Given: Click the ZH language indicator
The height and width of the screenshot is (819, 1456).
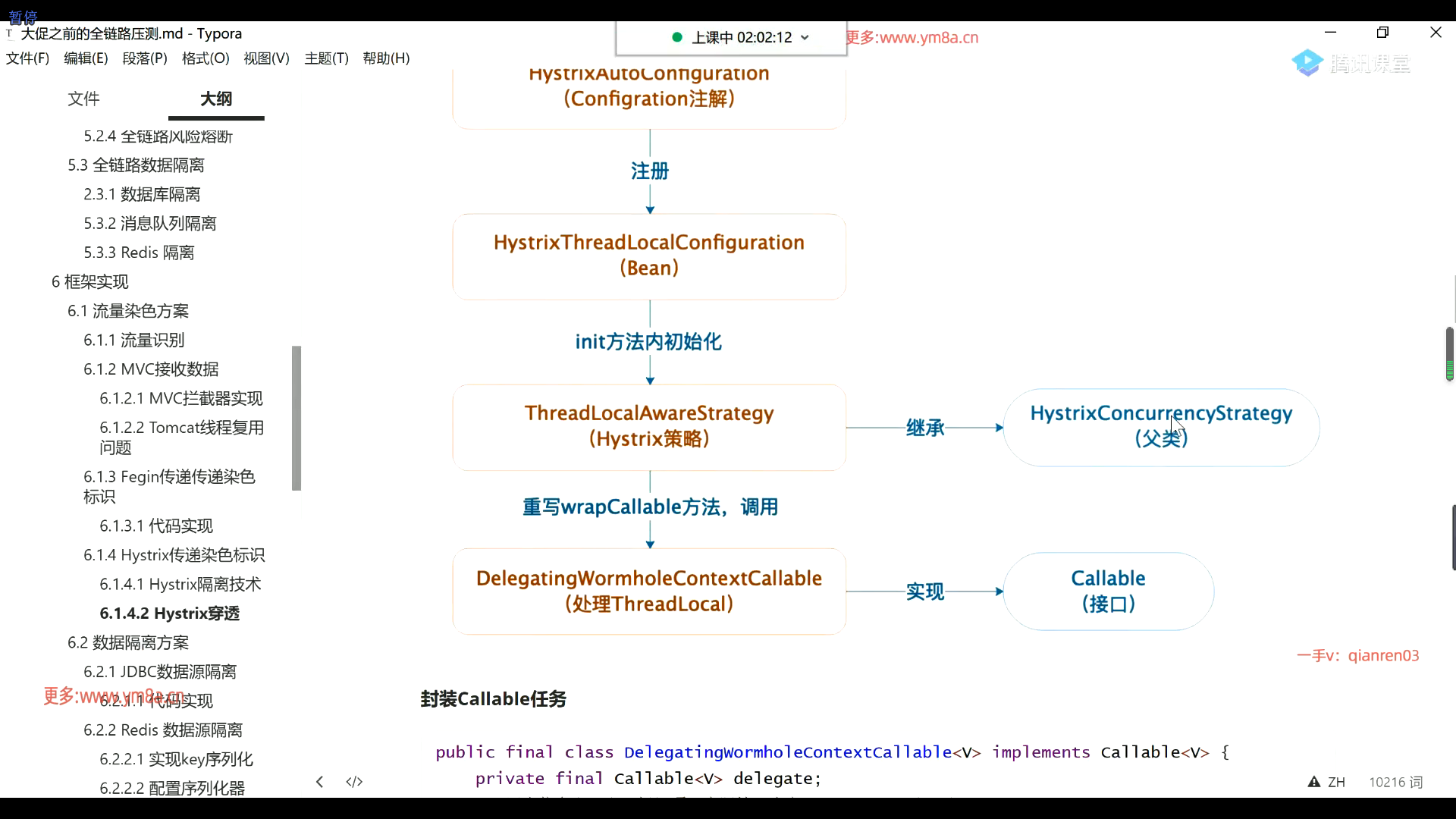Looking at the screenshot, I should click(1336, 782).
